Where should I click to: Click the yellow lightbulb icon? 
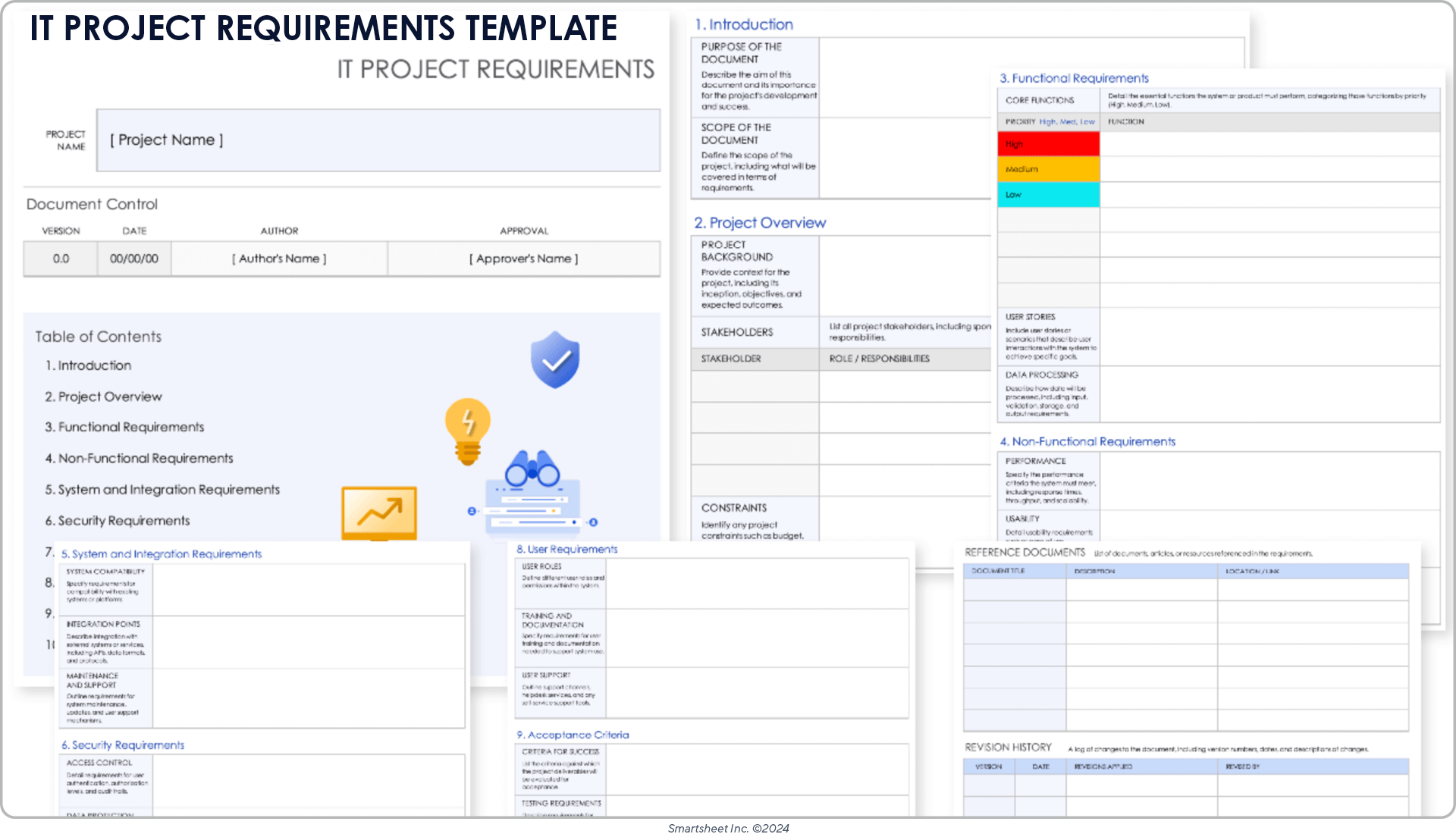pos(468,431)
